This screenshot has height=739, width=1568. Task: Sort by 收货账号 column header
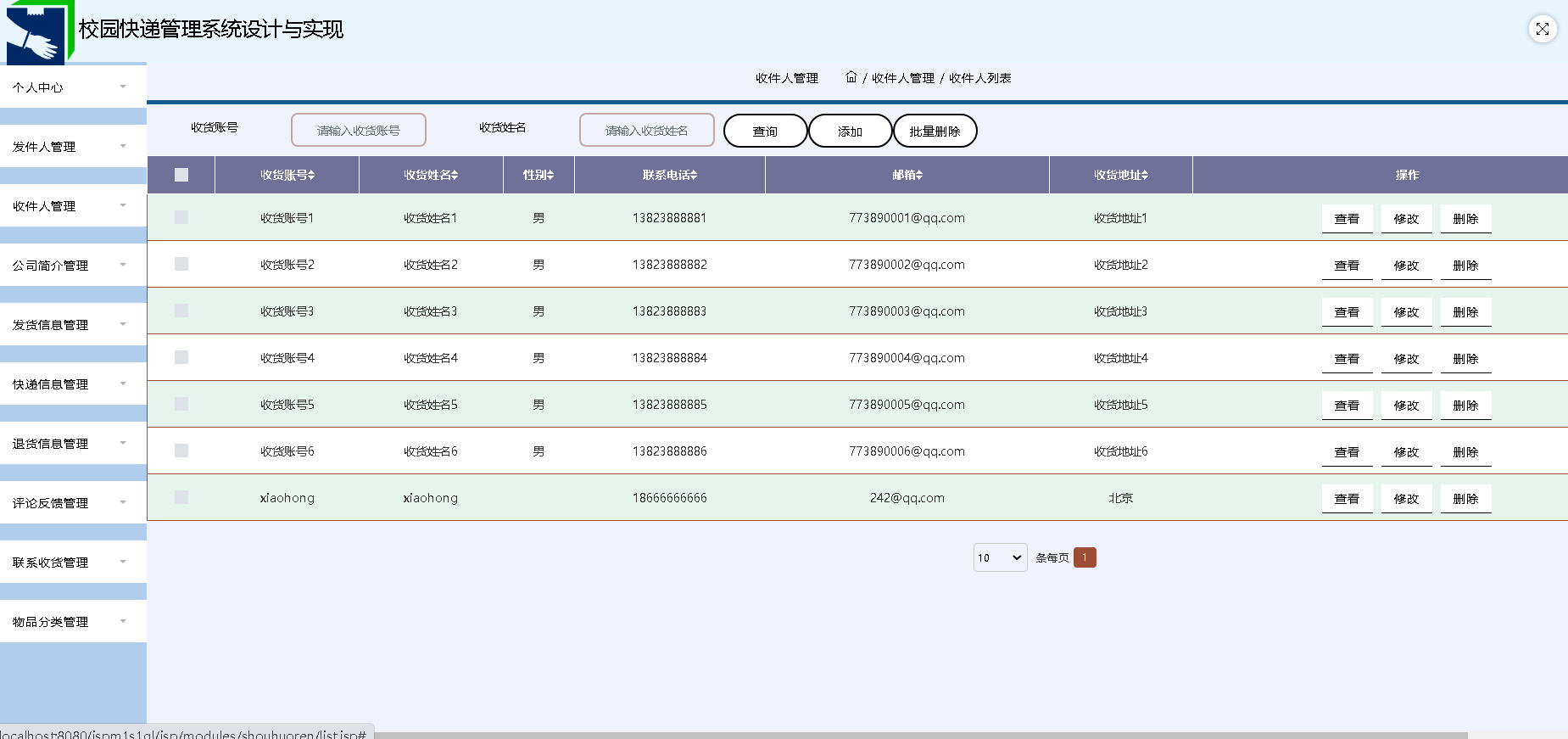click(287, 175)
